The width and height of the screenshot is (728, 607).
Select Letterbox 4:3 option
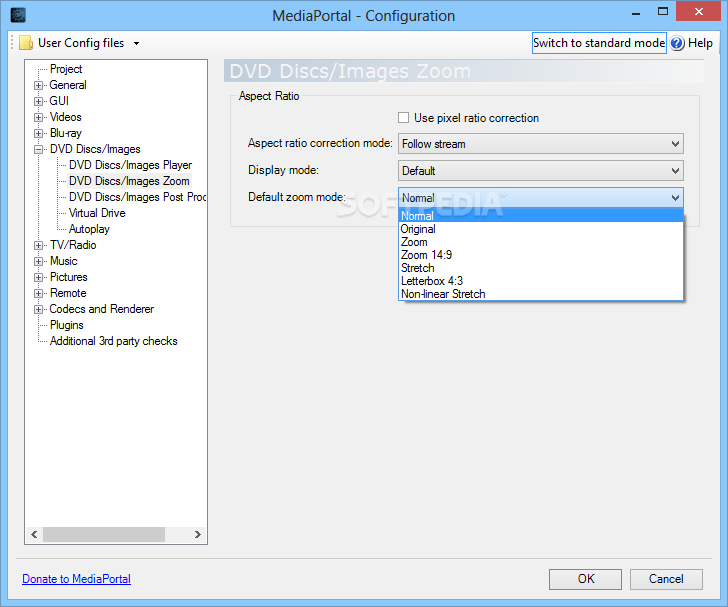(541, 281)
